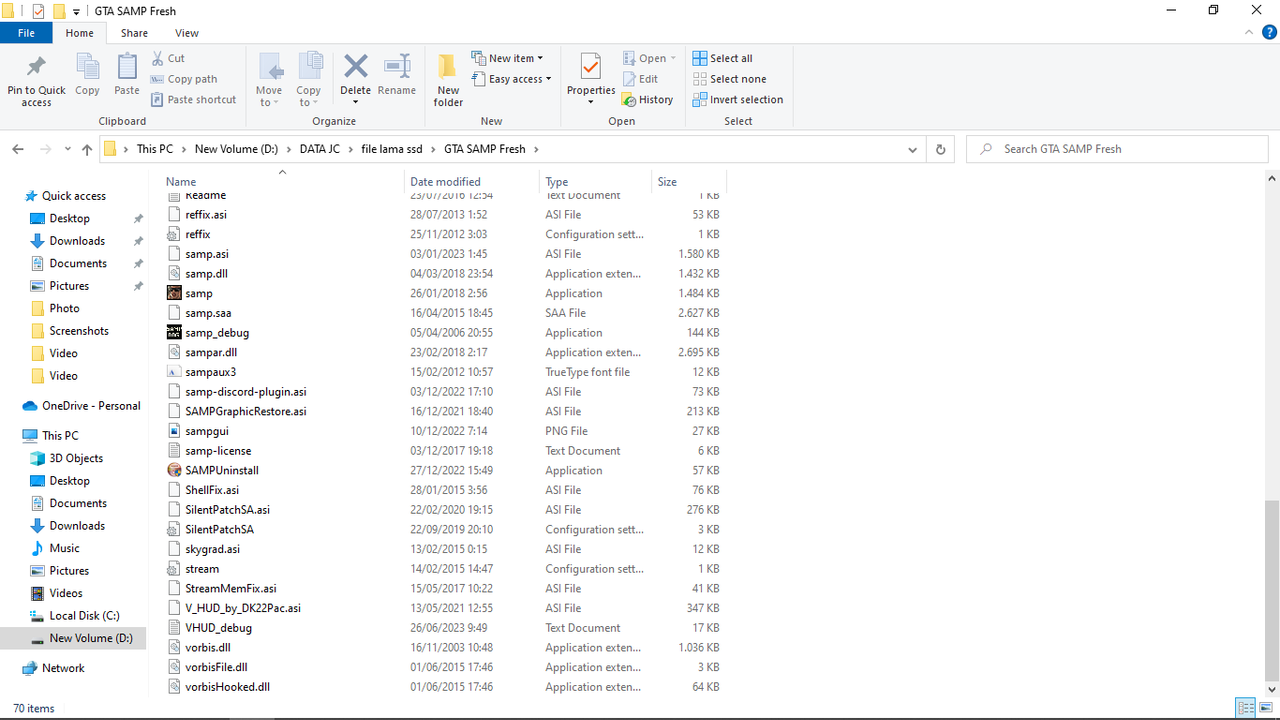Click the Edit ribbon button

coord(640,79)
